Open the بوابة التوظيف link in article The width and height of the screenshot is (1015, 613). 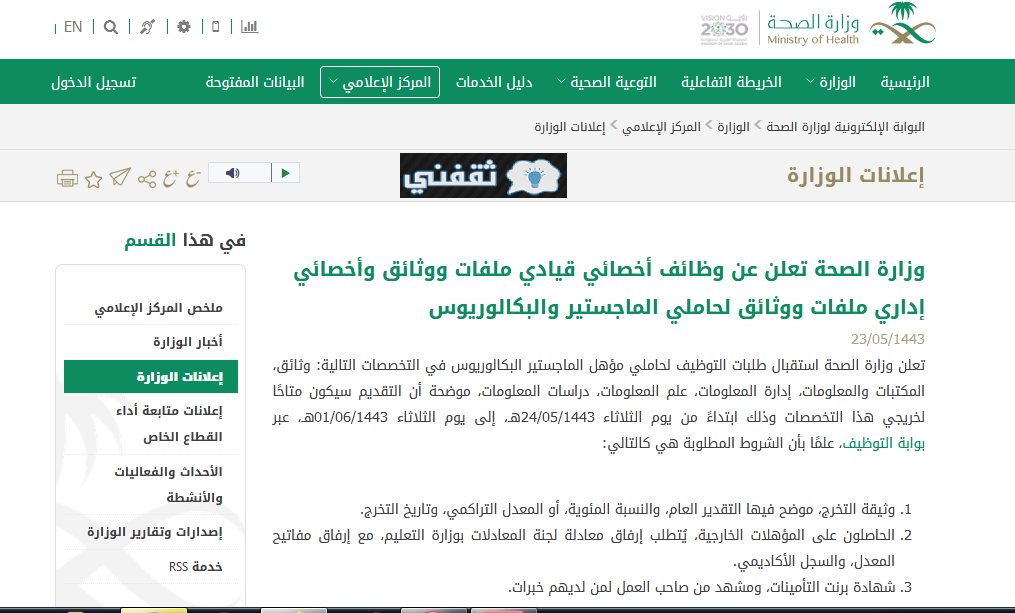pyautogui.click(x=886, y=443)
